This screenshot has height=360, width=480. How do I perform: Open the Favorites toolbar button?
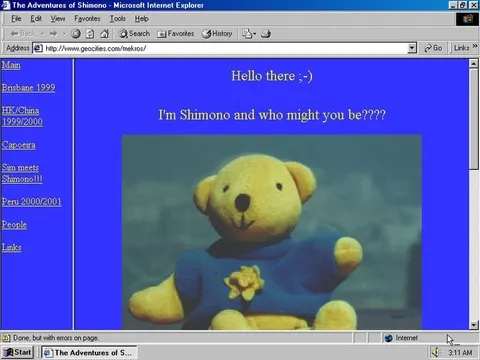click(176, 34)
